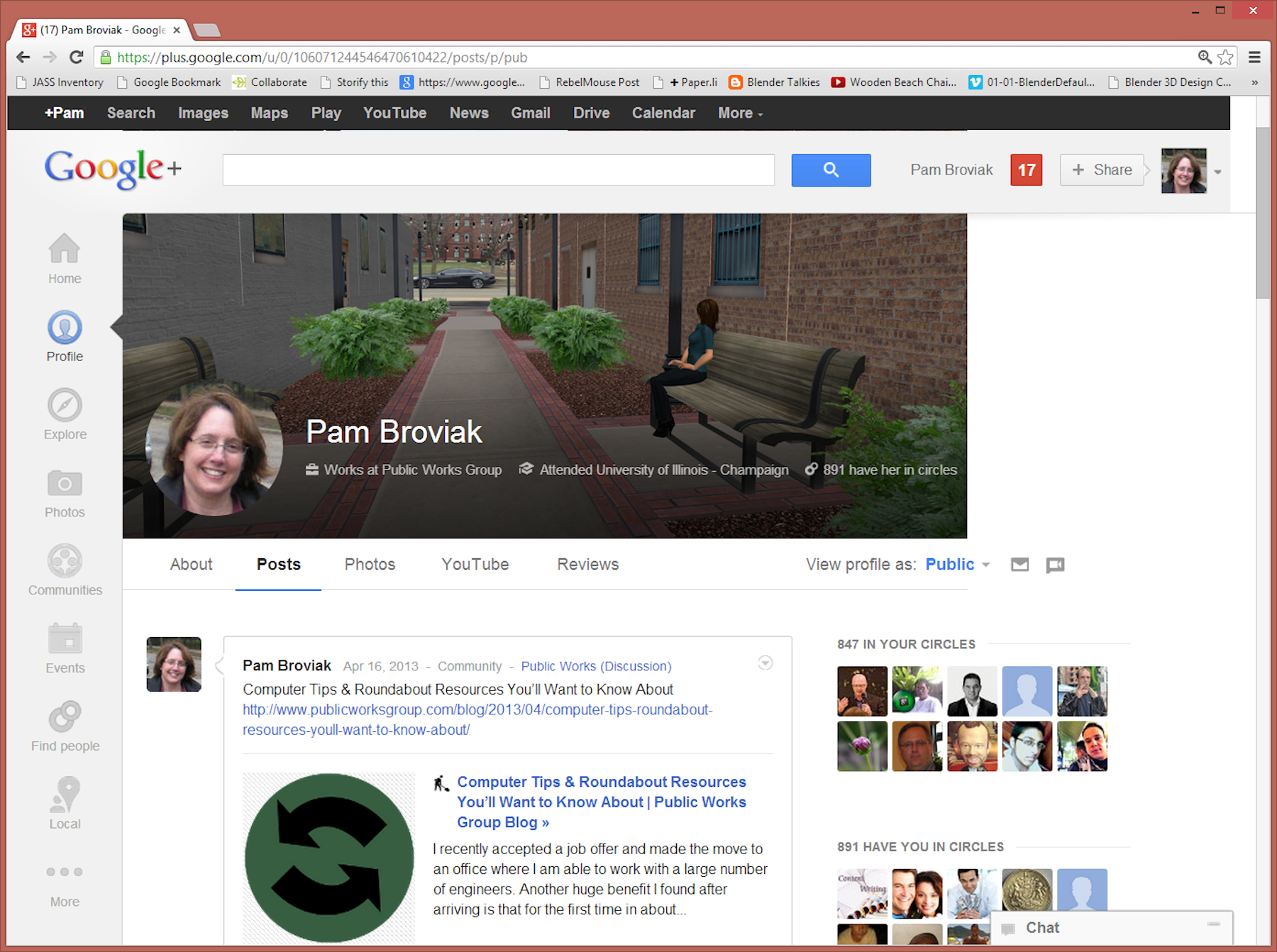Click the post author avatar thumbnail

pyautogui.click(x=174, y=664)
